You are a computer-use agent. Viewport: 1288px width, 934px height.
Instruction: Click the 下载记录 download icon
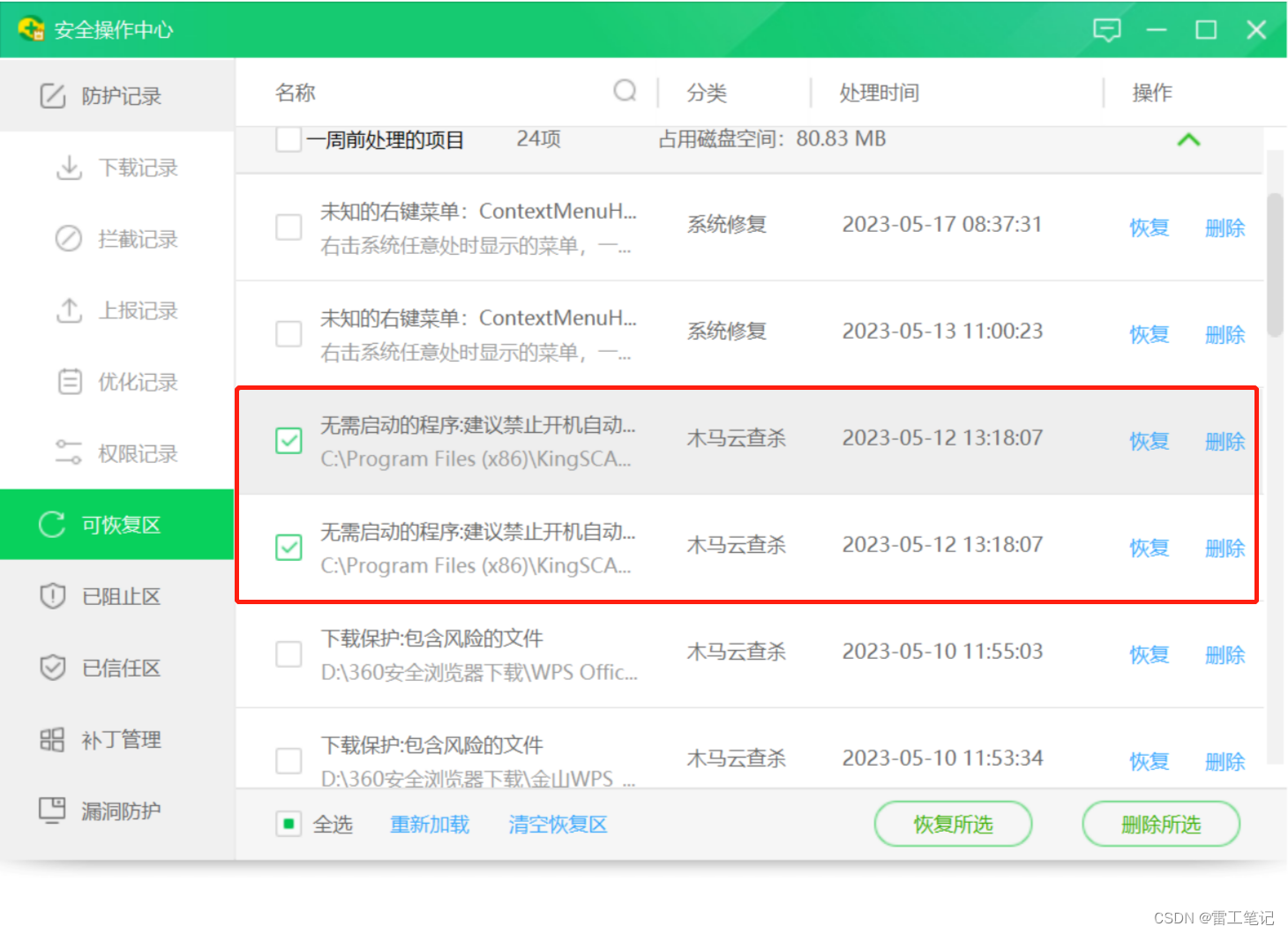coord(69,167)
